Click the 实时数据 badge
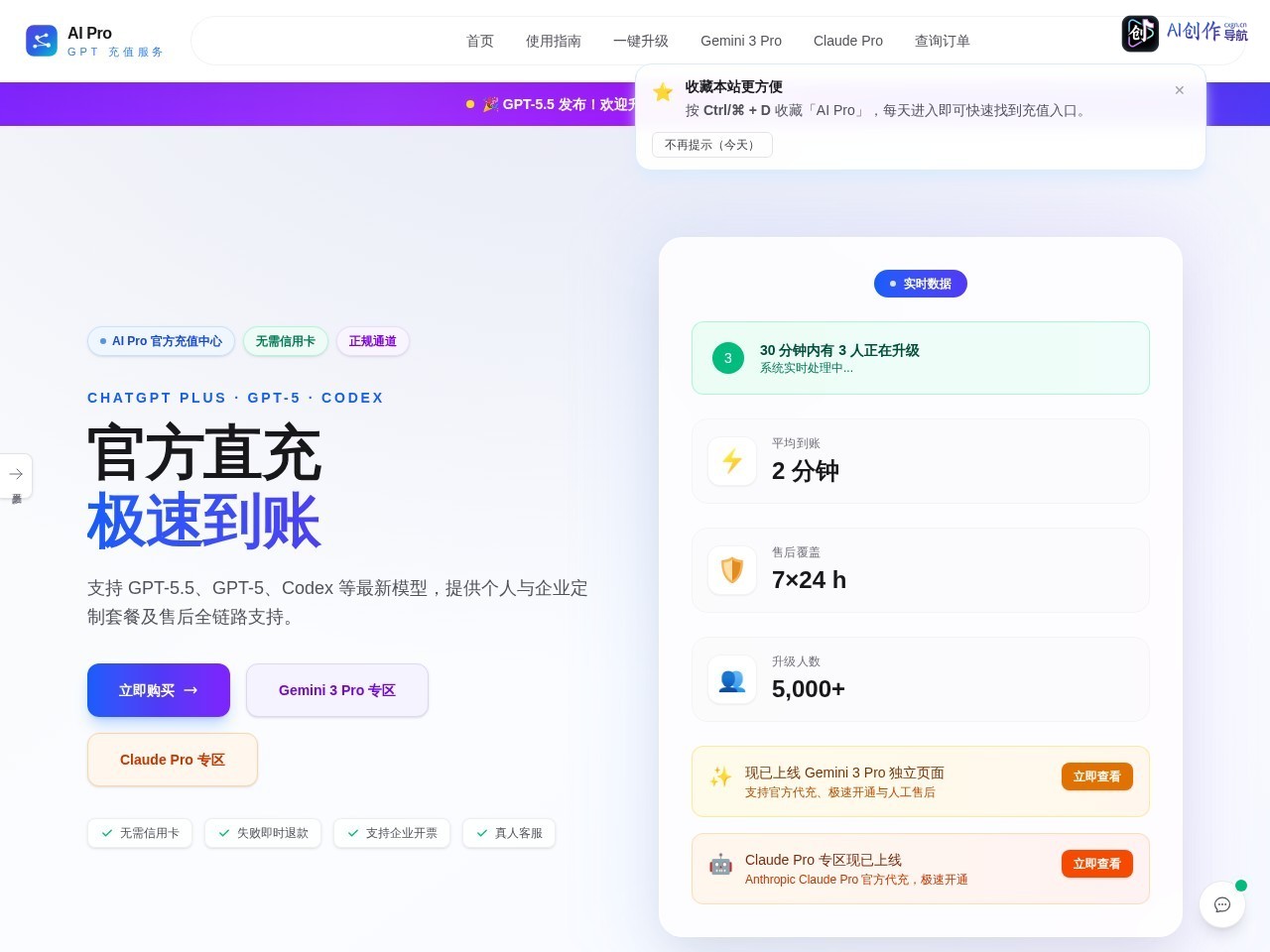This screenshot has width=1270, height=952. [x=921, y=284]
